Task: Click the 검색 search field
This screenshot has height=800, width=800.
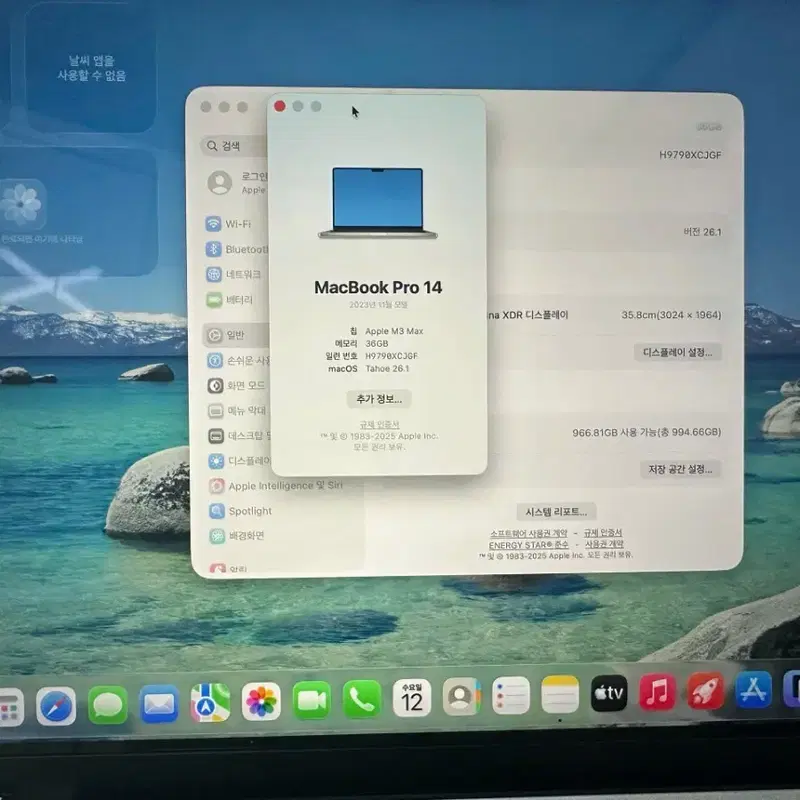Action: pos(235,146)
